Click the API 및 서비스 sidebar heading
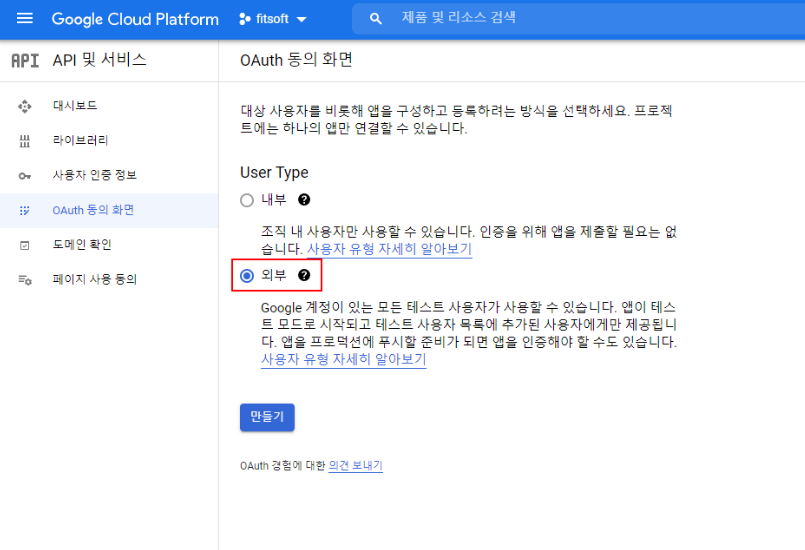805x550 pixels. point(100,60)
